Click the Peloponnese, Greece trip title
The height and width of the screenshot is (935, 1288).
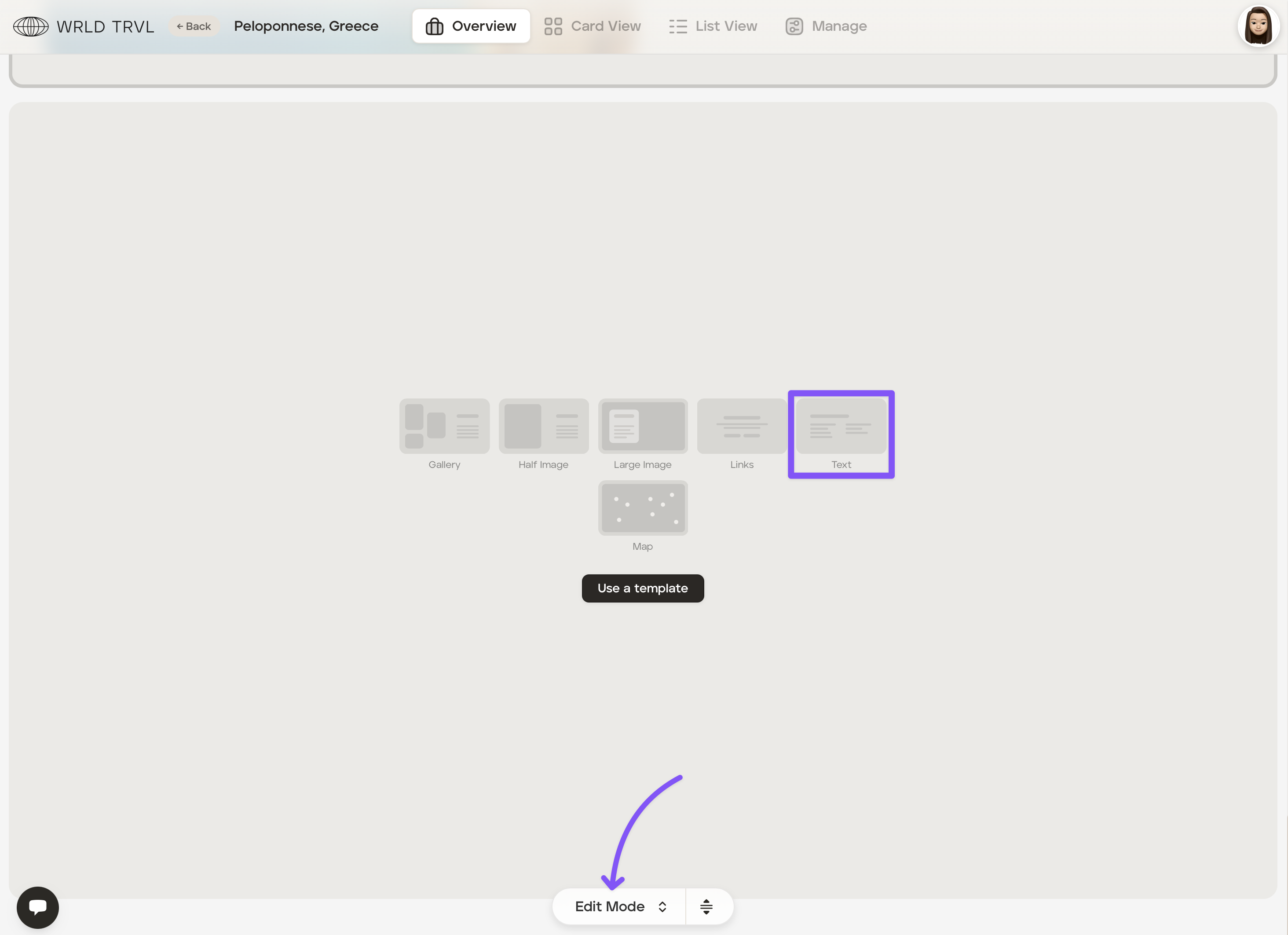coord(306,26)
